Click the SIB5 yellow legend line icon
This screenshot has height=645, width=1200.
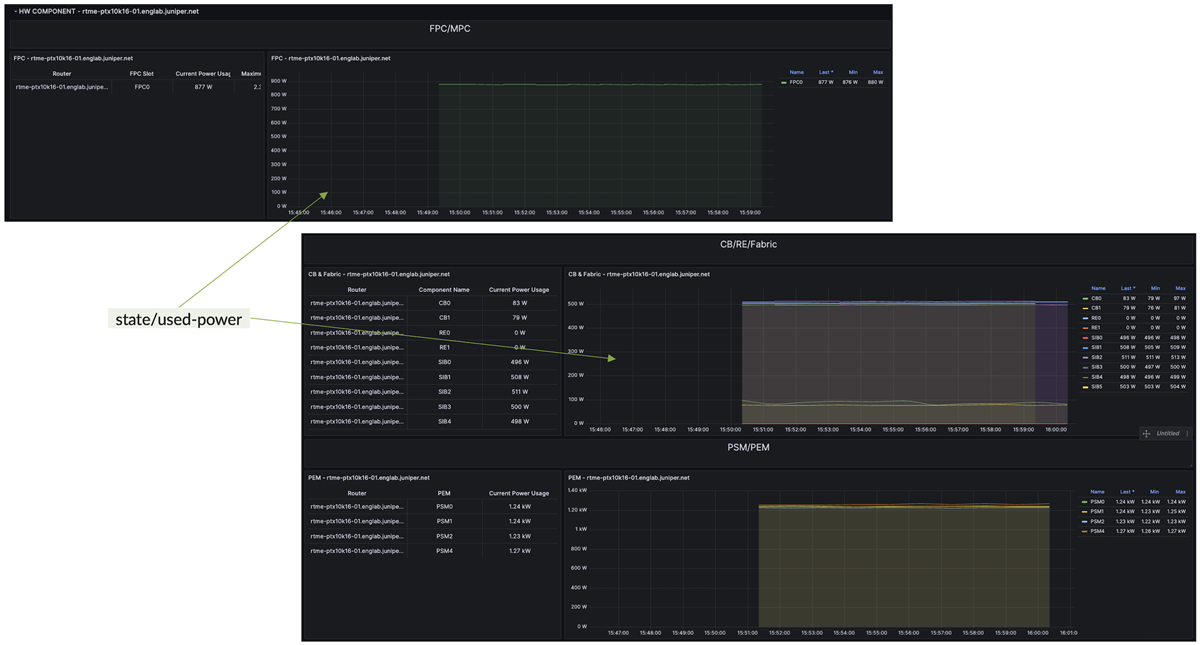(x=1086, y=387)
